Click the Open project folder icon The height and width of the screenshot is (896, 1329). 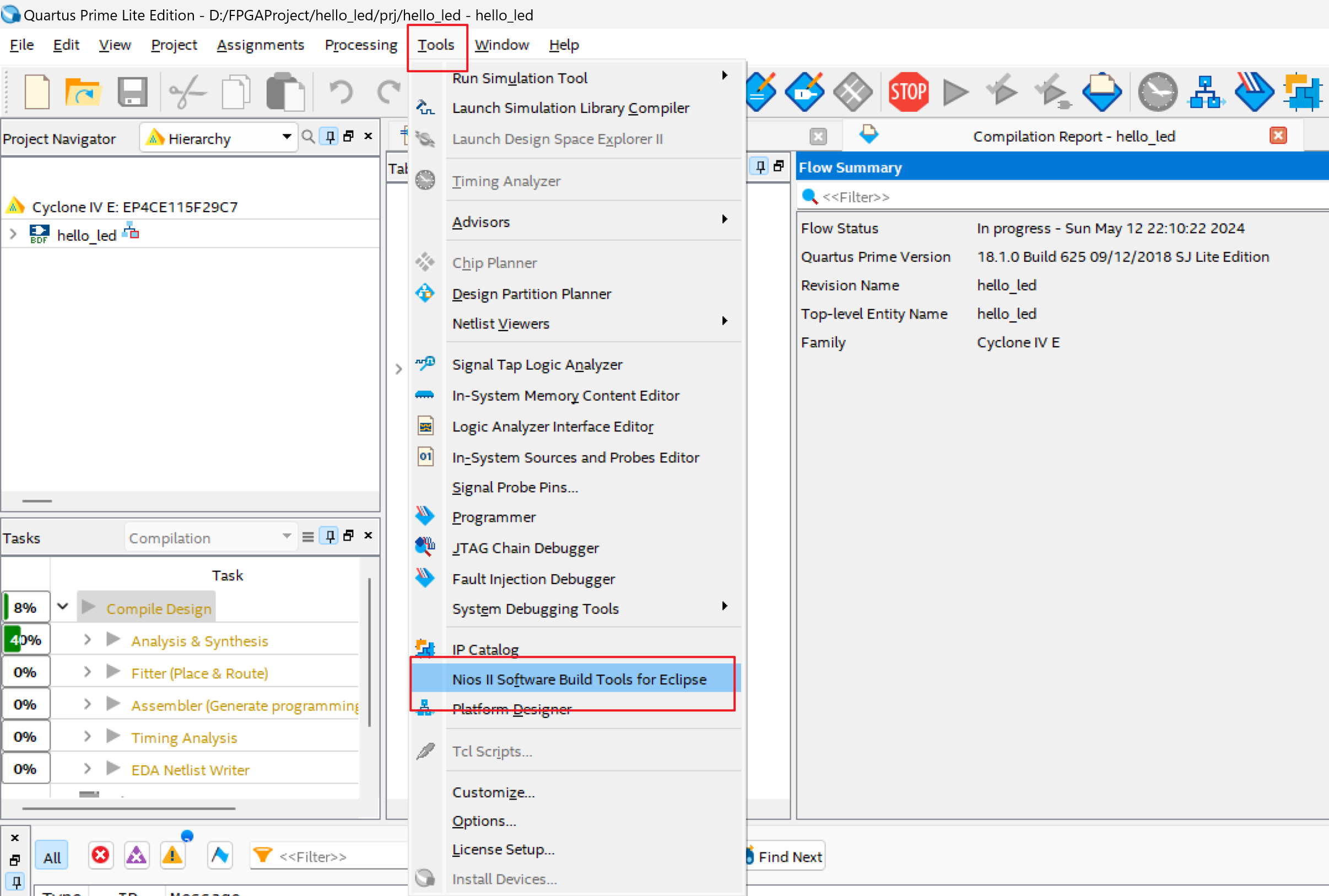(x=83, y=91)
